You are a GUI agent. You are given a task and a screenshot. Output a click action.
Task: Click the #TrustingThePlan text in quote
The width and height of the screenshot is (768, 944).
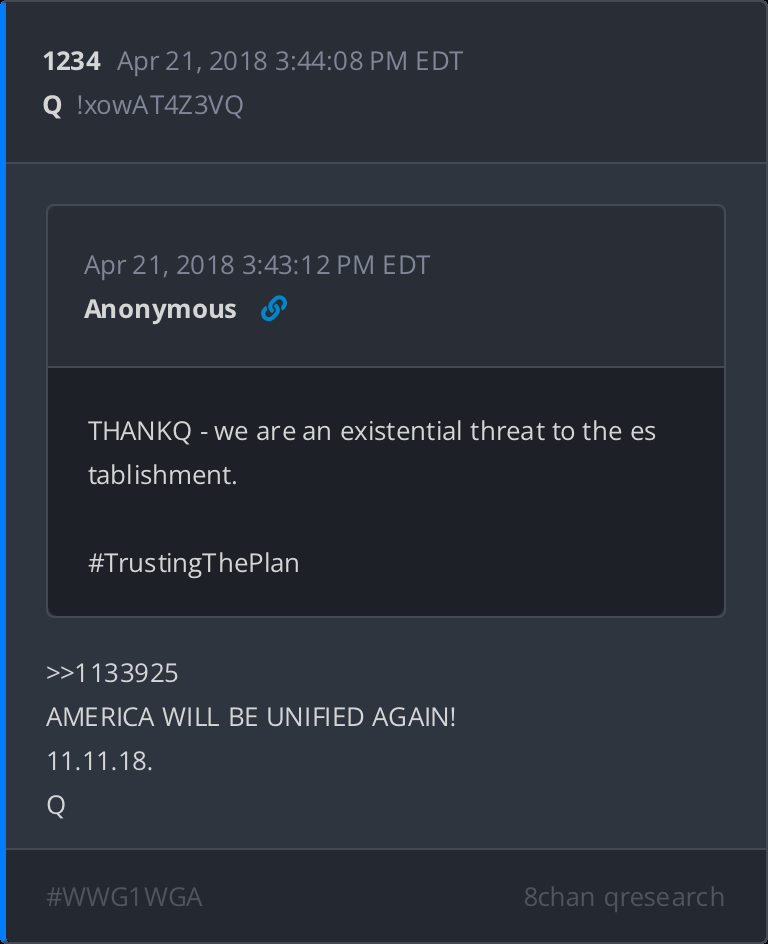[x=193, y=562]
